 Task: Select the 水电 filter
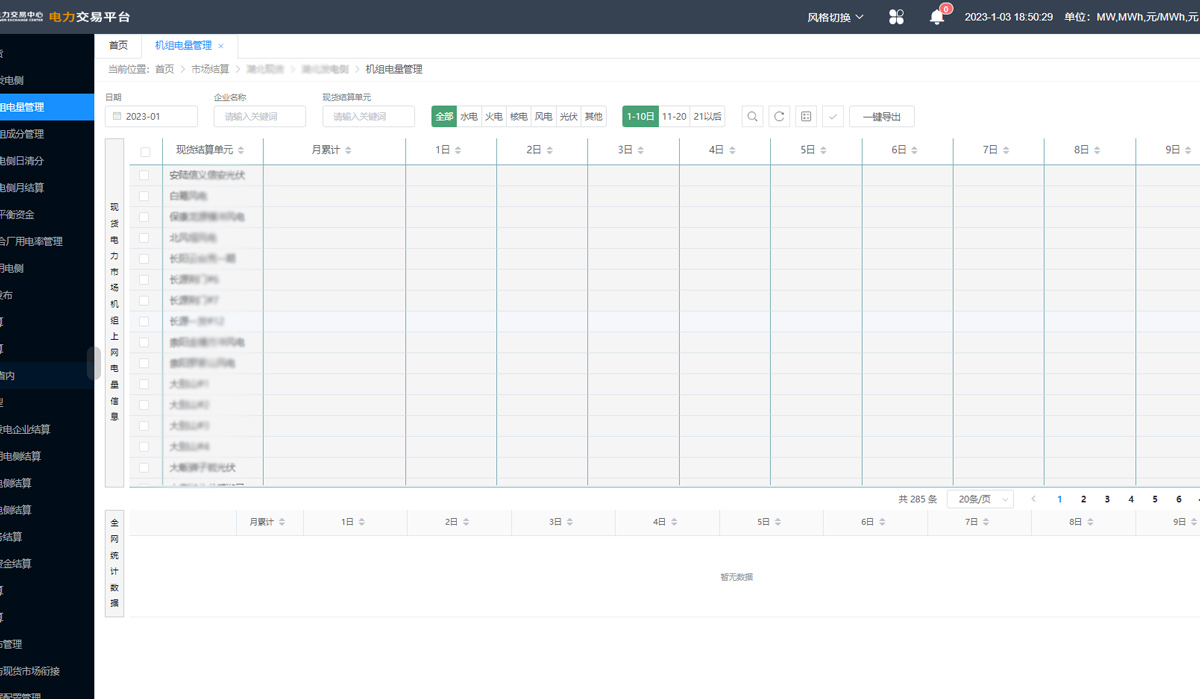[x=469, y=116]
